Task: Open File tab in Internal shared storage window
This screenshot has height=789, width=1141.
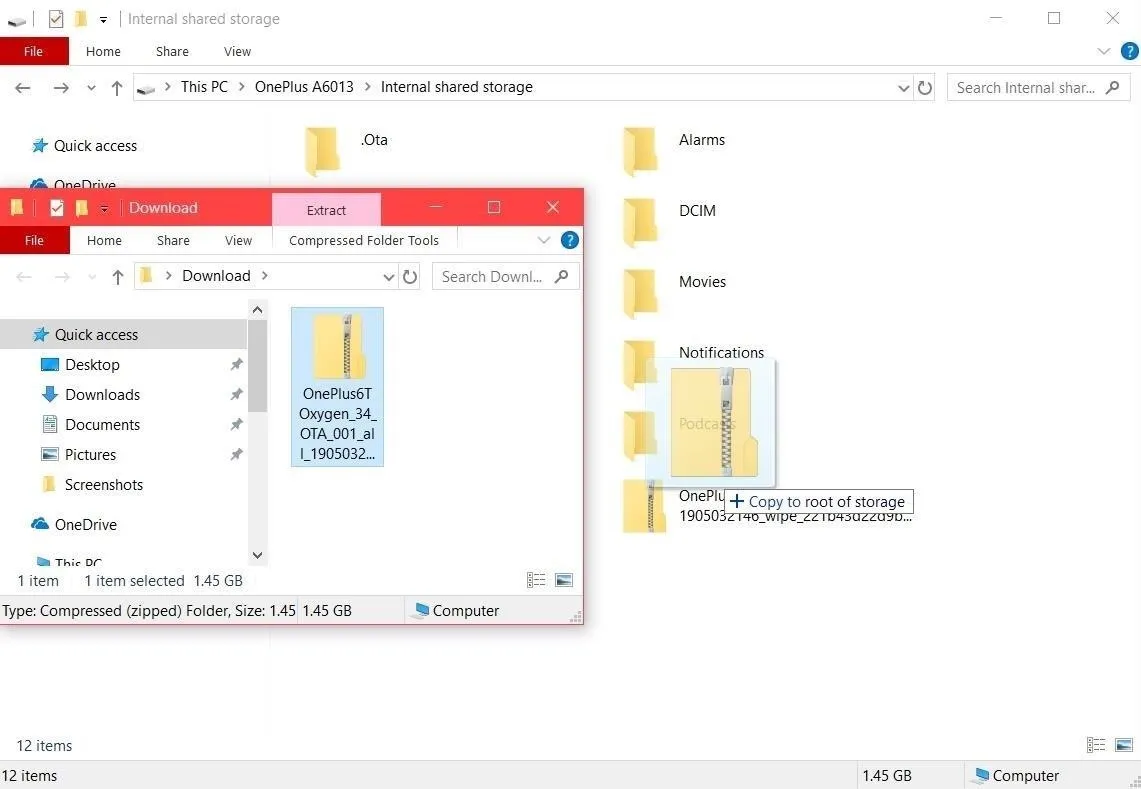Action: (x=34, y=52)
